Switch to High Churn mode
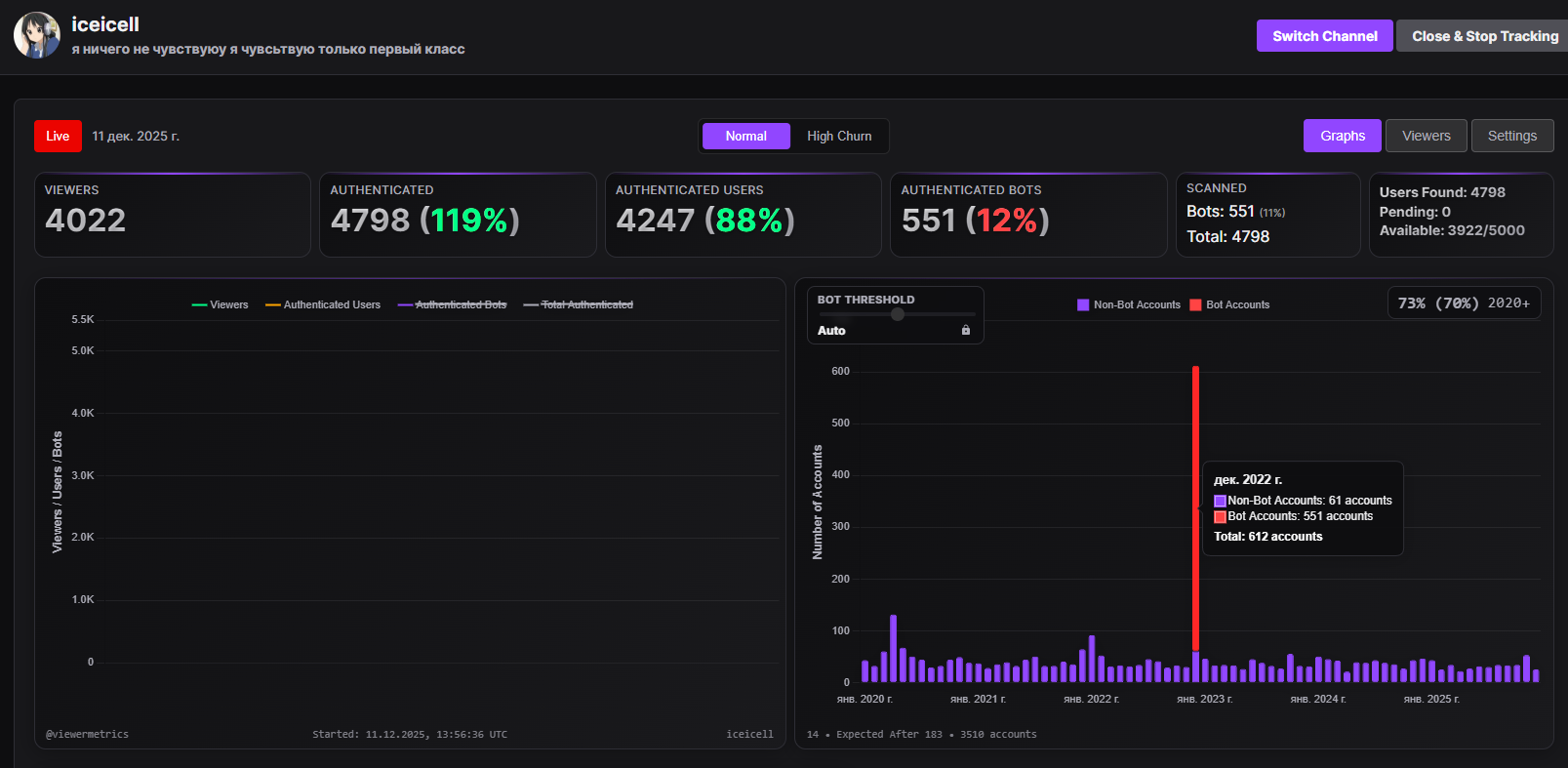The height and width of the screenshot is (768, 1568). (x=839, y=137)
